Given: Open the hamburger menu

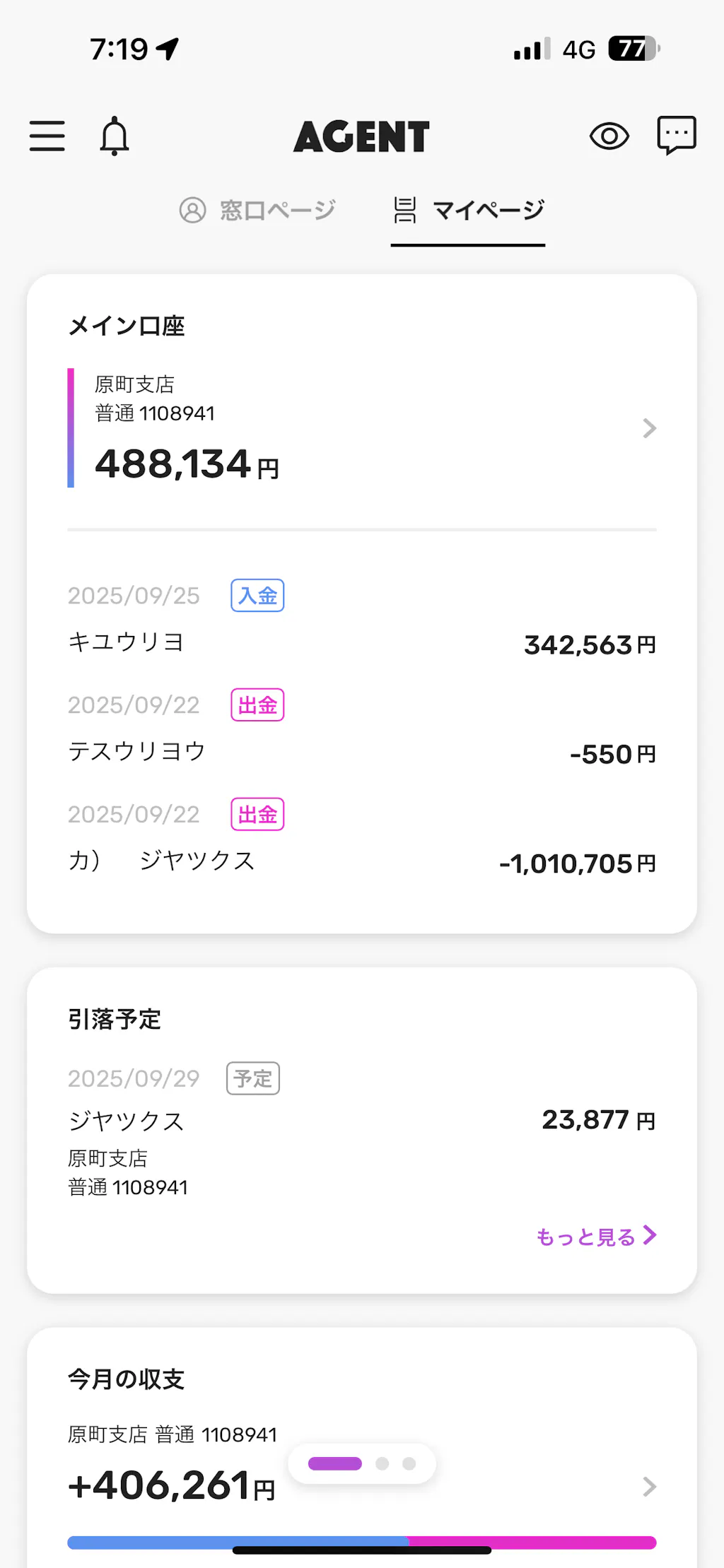Looking at the screenshot, I should click(x=47, y=136).
